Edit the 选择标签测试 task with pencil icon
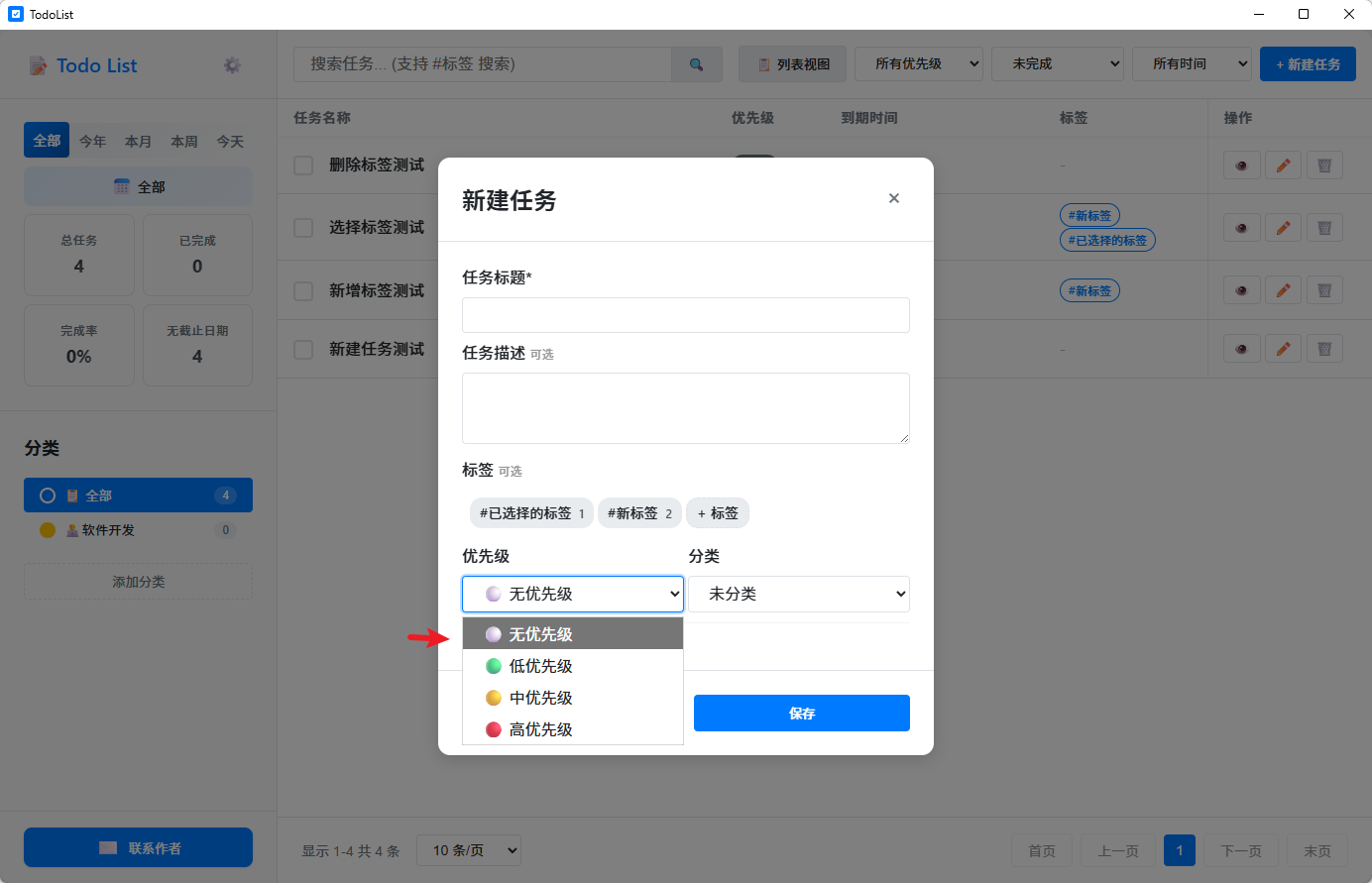 [x=1283, y=228]
